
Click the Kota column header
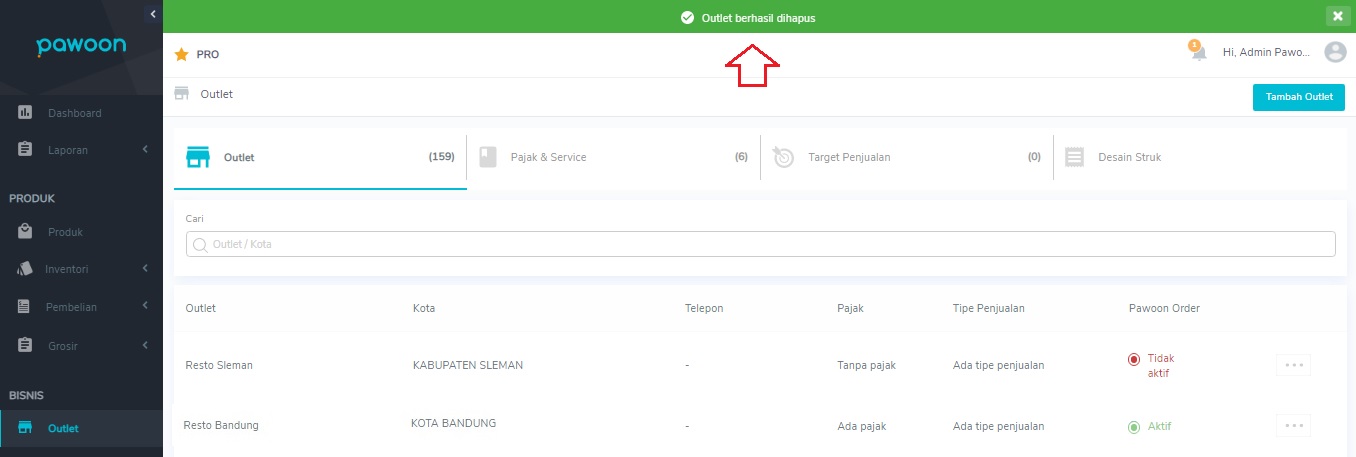(x=424, y=308)
